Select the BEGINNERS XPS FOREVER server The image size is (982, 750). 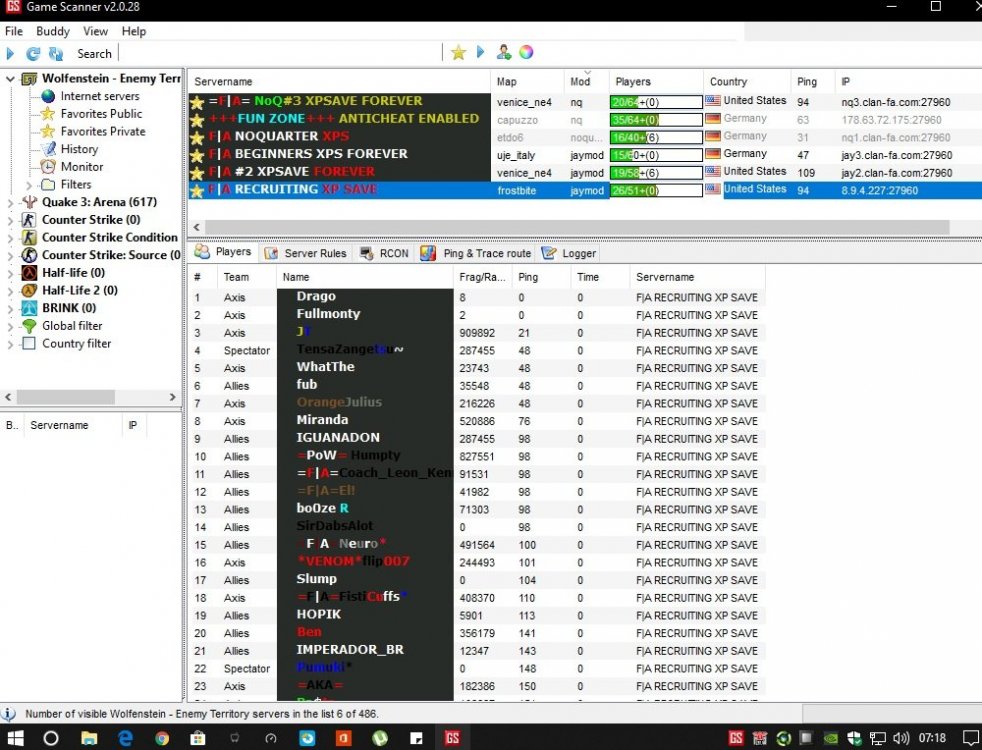point(585,155)
